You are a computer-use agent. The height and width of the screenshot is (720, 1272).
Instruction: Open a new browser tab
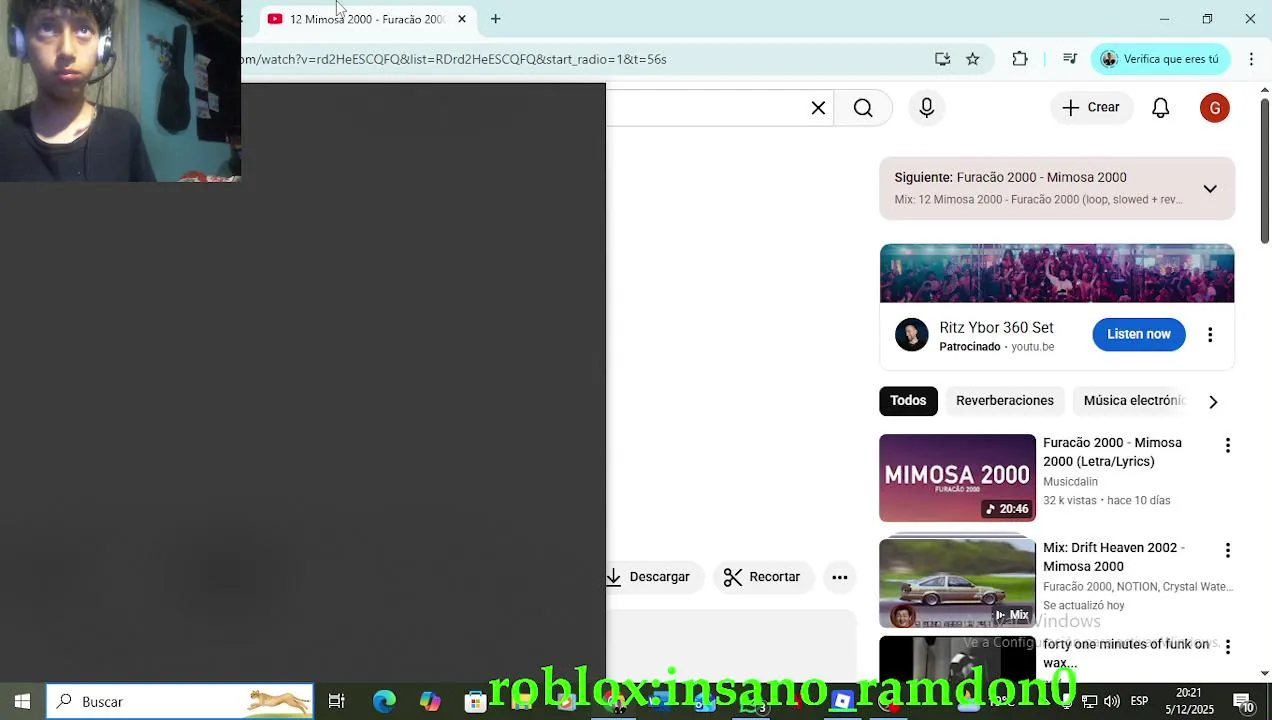(x=495, y=19)
